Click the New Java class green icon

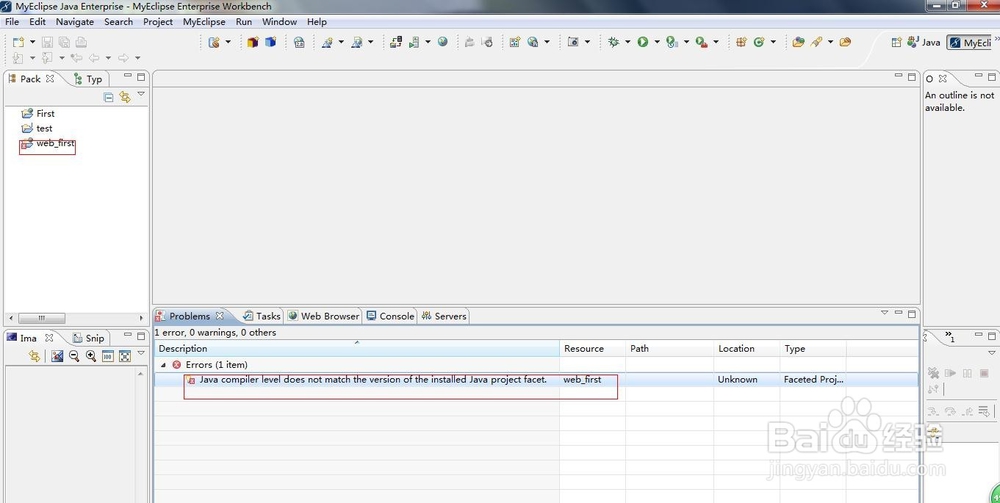(x=759, y=42)
